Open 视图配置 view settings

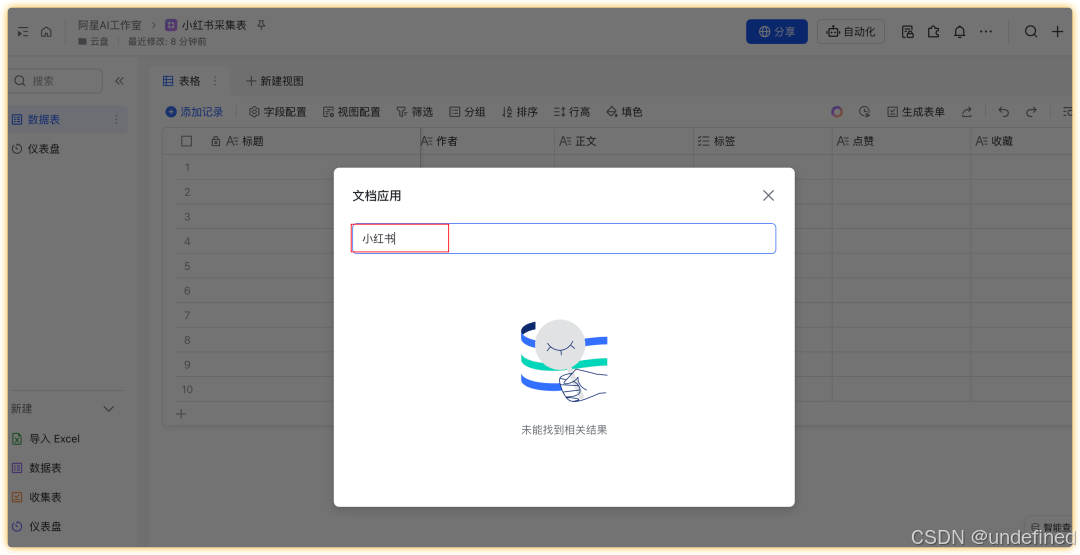click(x=351, y=112)
